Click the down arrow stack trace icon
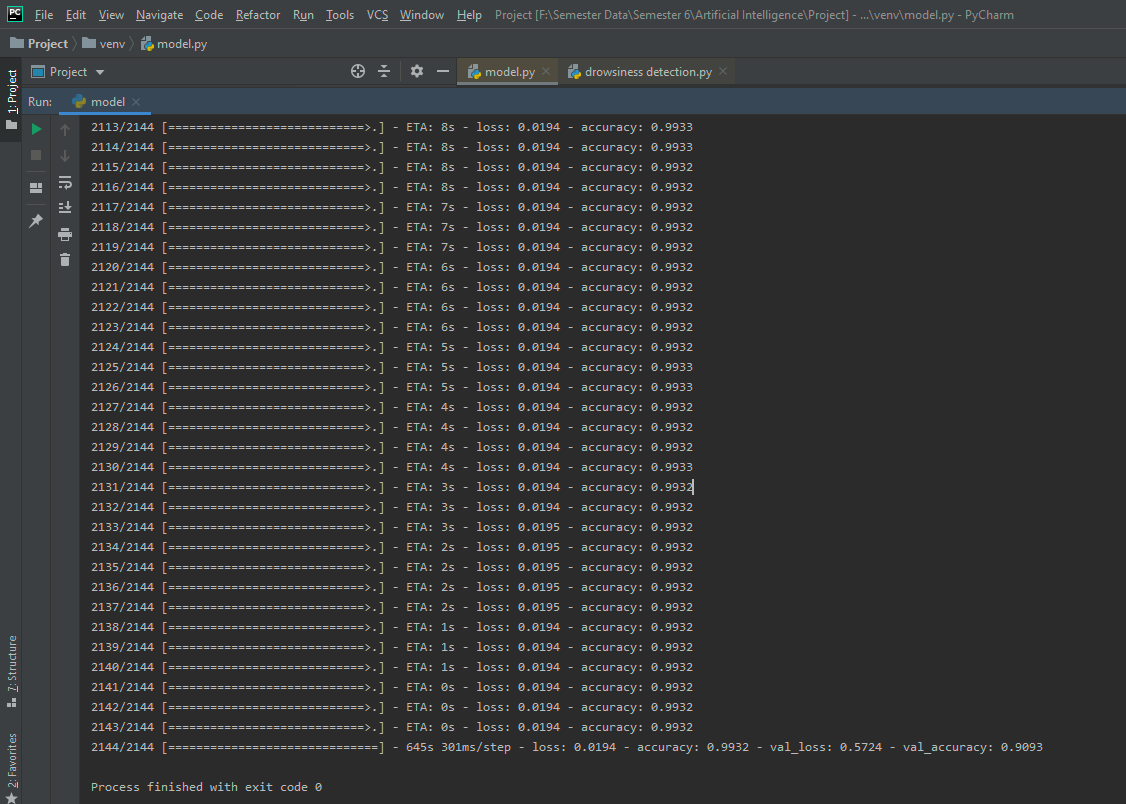 click(x=65, y=156)
